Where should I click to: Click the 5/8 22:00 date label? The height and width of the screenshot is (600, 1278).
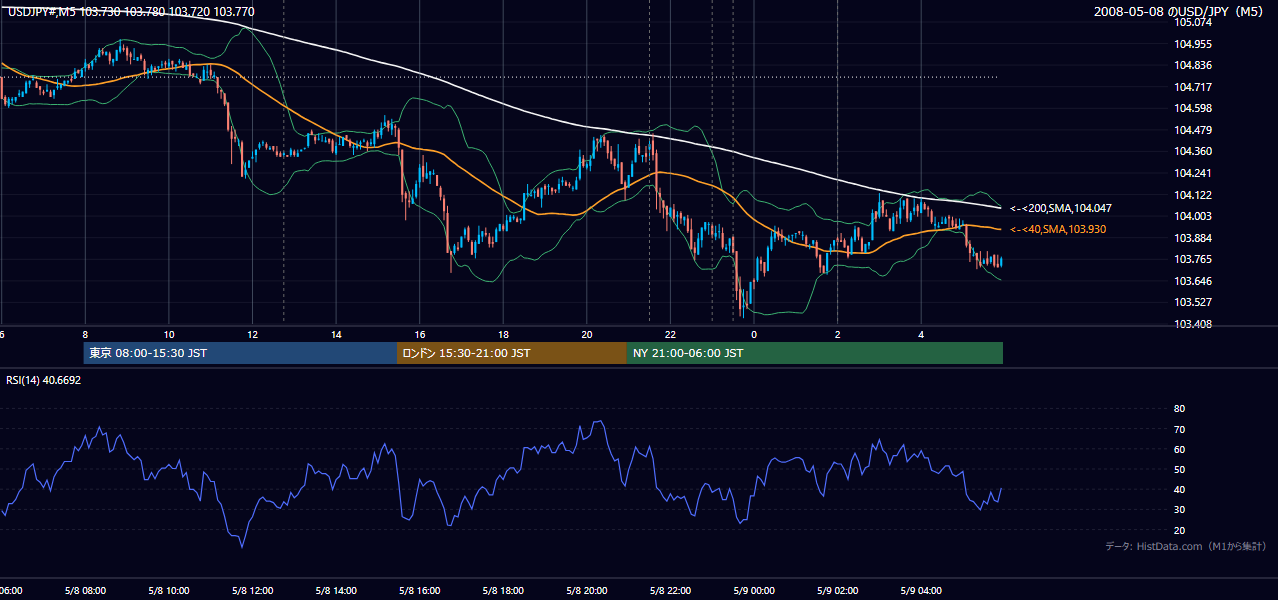(x=670, y=590)
